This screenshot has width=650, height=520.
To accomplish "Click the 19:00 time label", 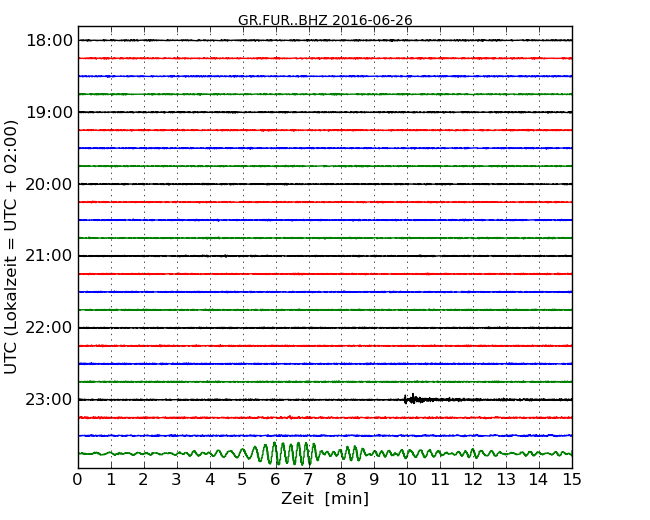I will [x=49, y=112].
